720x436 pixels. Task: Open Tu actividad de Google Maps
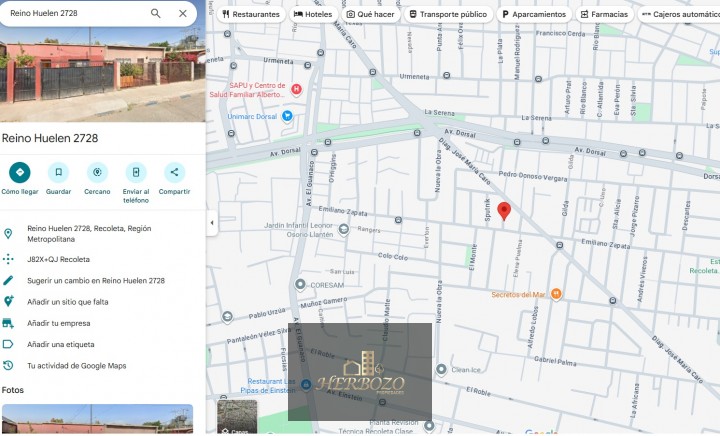coord(77,366)
